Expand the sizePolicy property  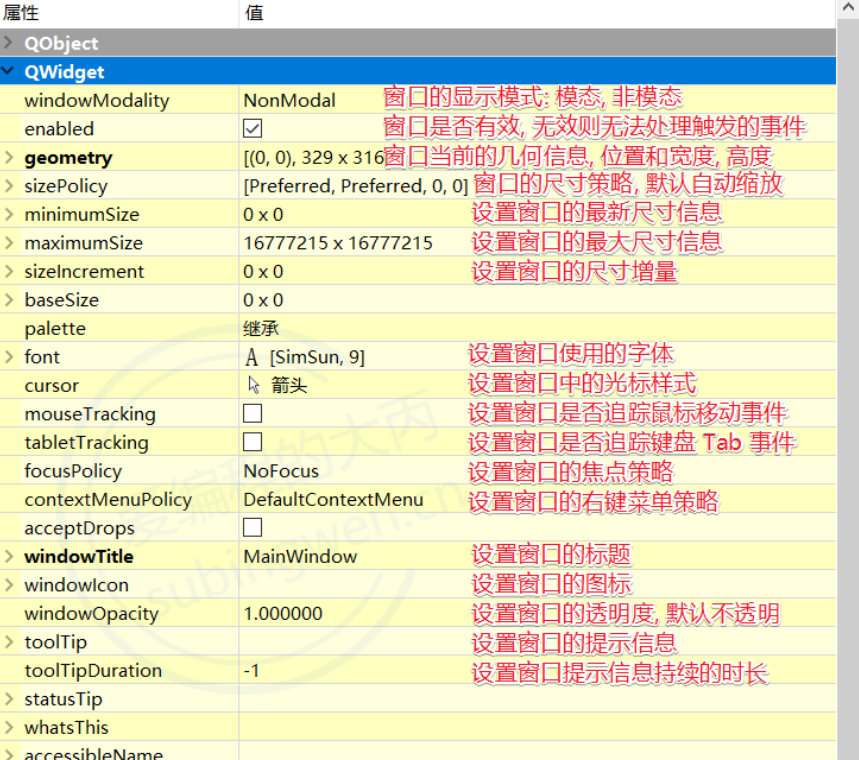(9, 186)
